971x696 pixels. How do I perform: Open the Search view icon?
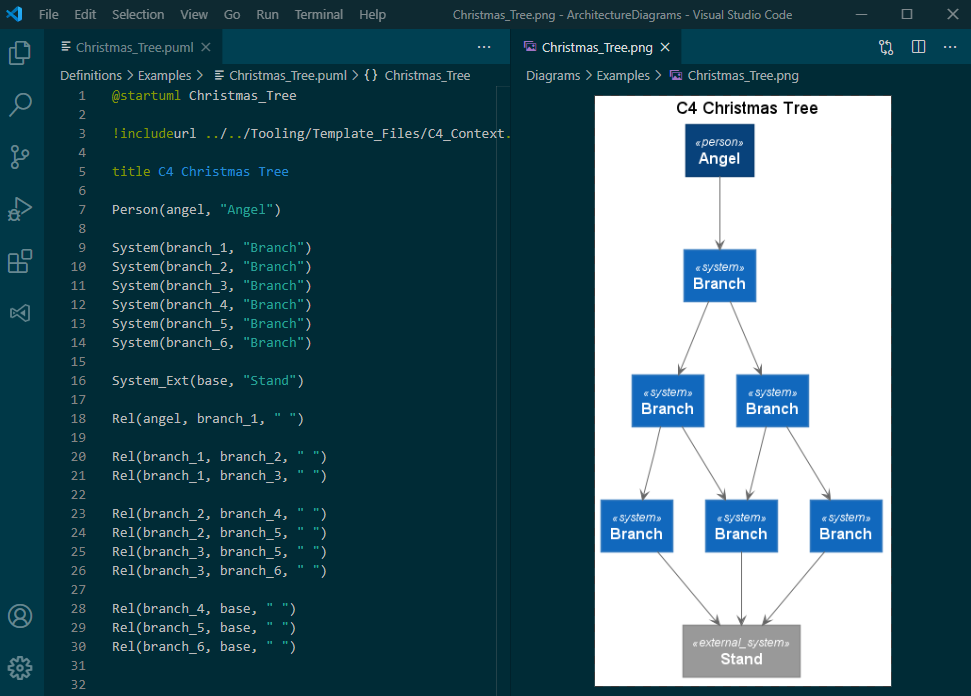coord(20,105)
